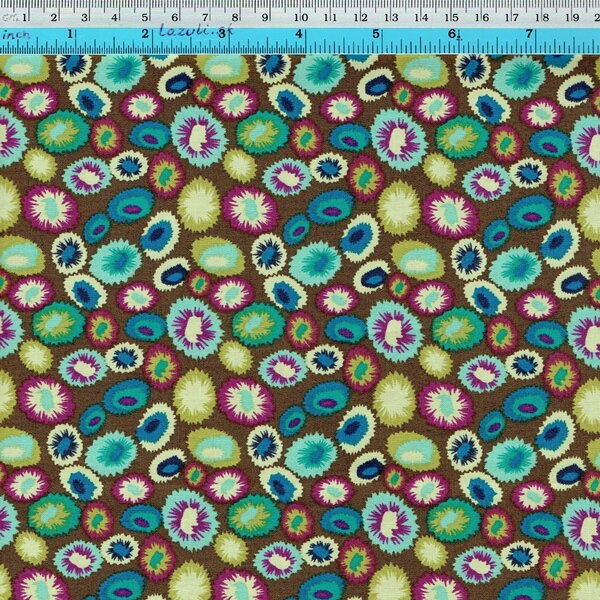Screen dimensions: 600x600
Task: Click the number 10 on the centimeter ruler
Action: click(x=301, y=17)
